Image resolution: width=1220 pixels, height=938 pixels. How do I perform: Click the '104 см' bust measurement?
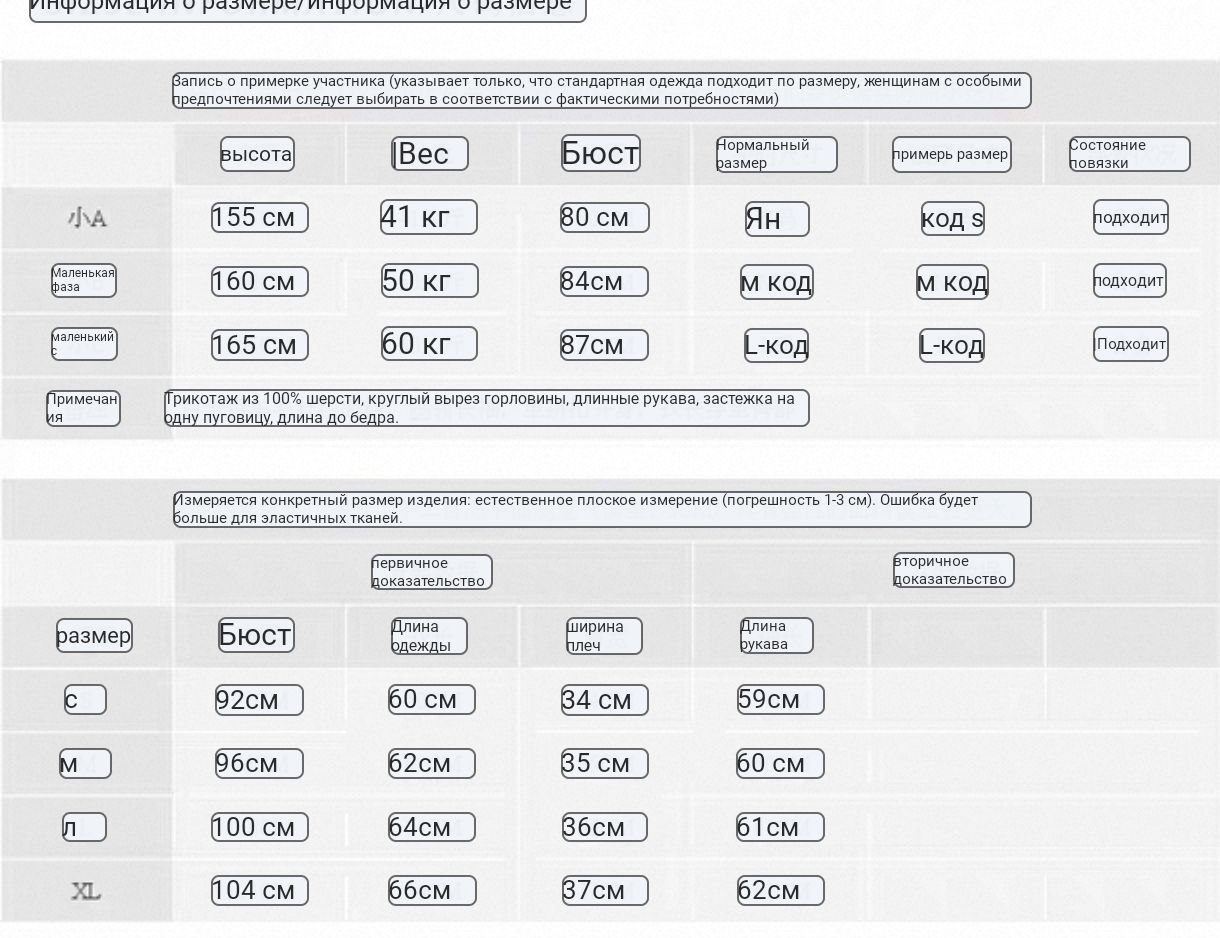[x=259, y=890]
